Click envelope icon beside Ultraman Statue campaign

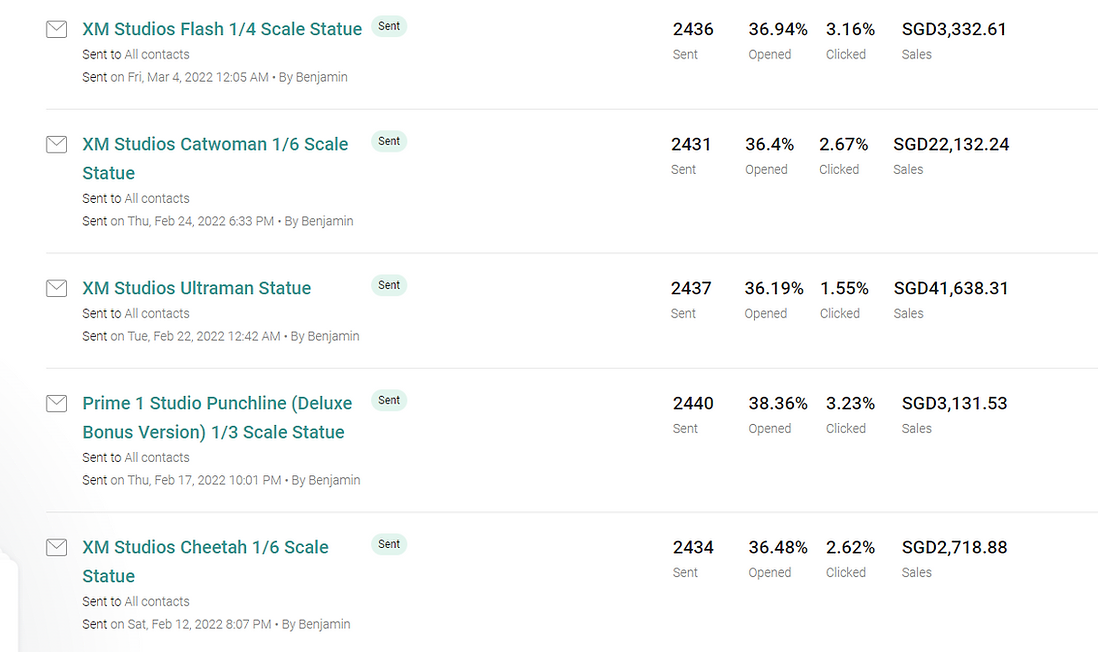pyautogui.click(x=57, y=289)
